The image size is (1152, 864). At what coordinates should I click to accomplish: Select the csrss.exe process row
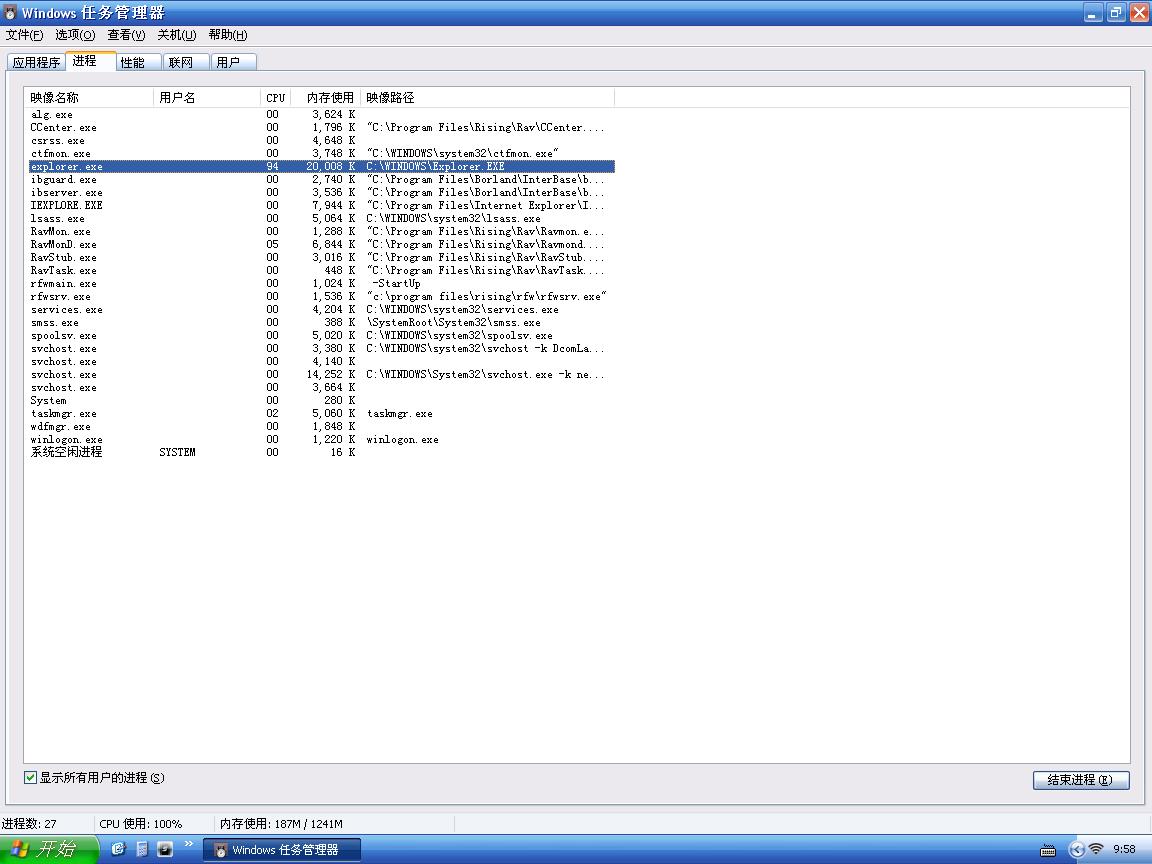[322, 140]
